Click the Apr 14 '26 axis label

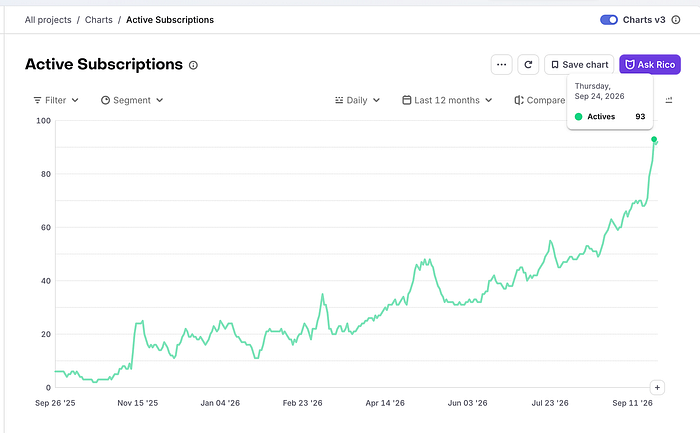click(x=385, y=403)
